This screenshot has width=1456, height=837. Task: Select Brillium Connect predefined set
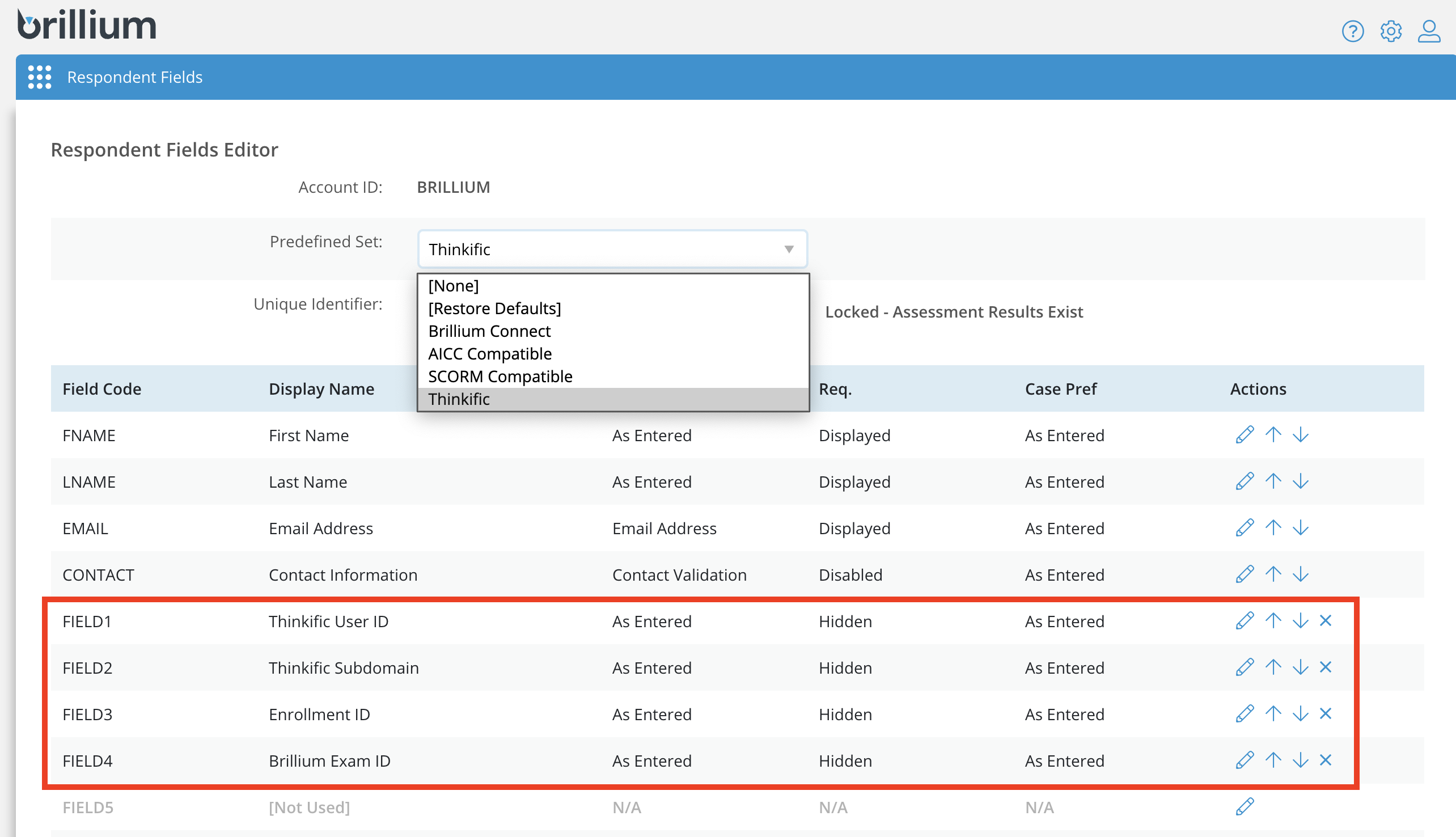(x=613, y=331)
